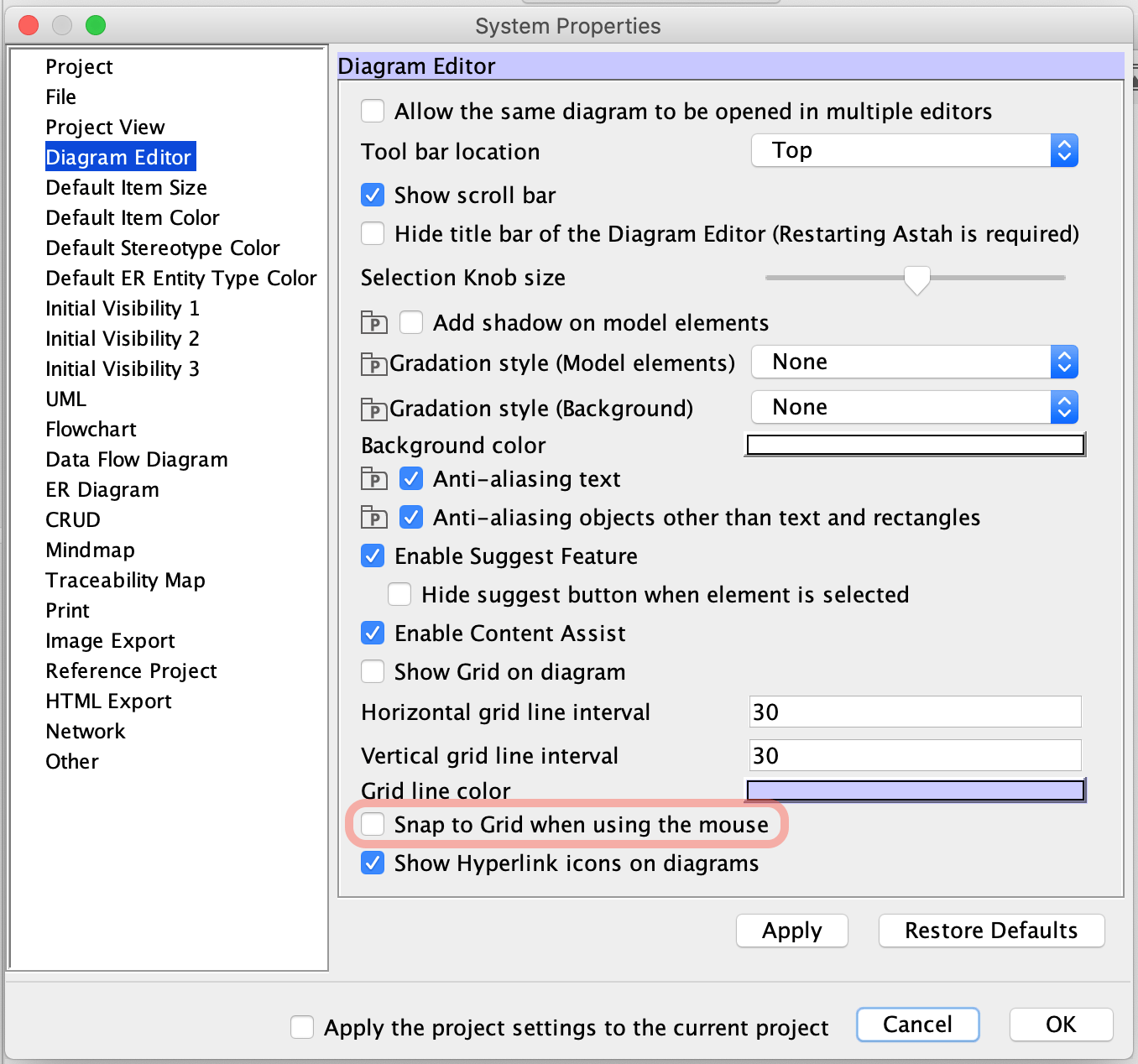Open the Gradation style (Background) dropdown
Screen dimensions: 1138x1064
tap(914, 407)
